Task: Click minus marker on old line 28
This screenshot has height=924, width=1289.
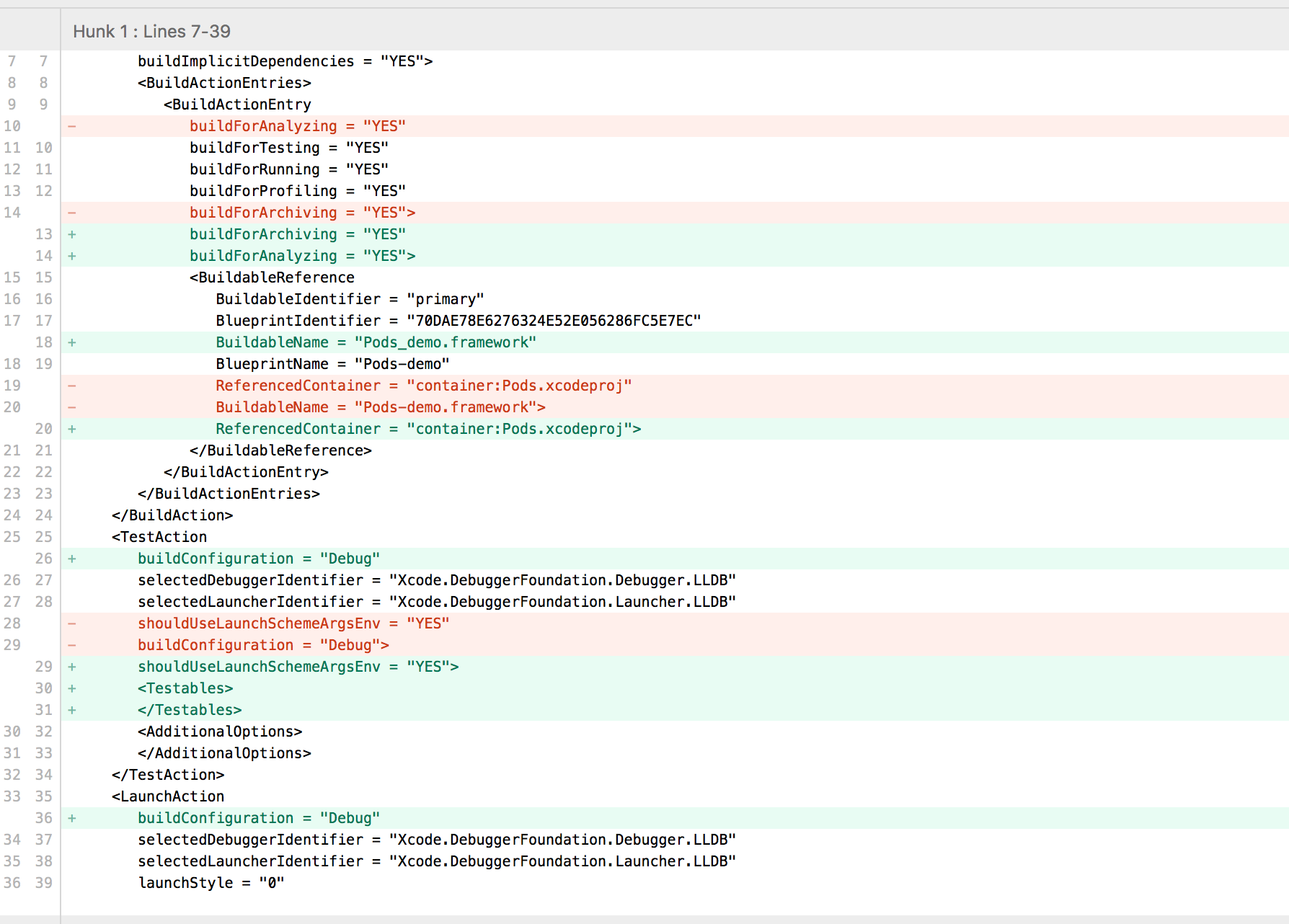Action: [x=72, y=623]
